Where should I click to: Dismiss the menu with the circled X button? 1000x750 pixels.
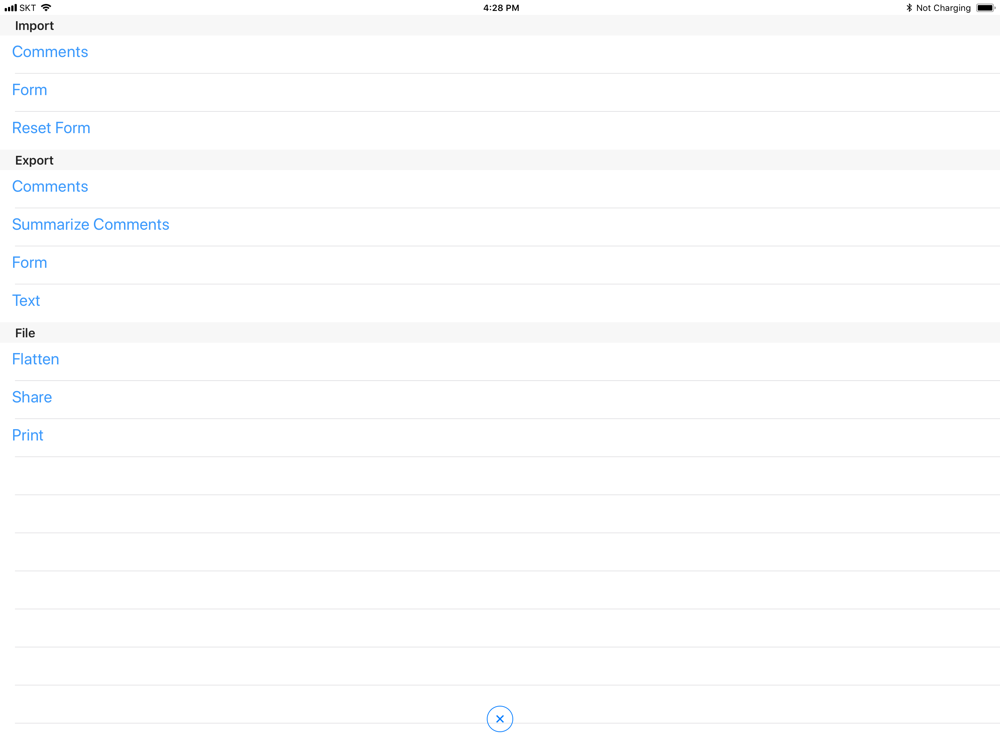coord(499,719)
